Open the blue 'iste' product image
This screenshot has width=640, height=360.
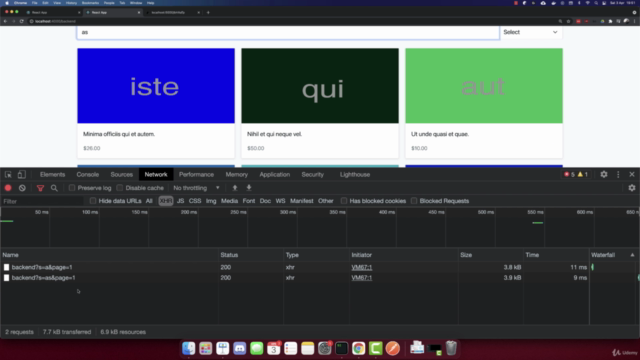click(156, 86)
